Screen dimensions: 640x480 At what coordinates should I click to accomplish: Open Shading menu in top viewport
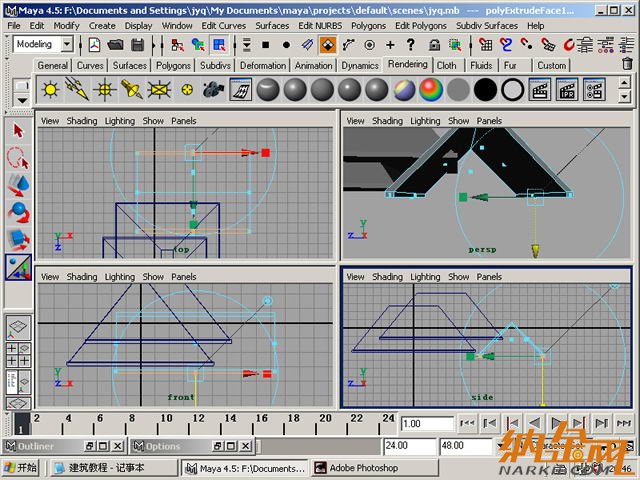point(82,121)
